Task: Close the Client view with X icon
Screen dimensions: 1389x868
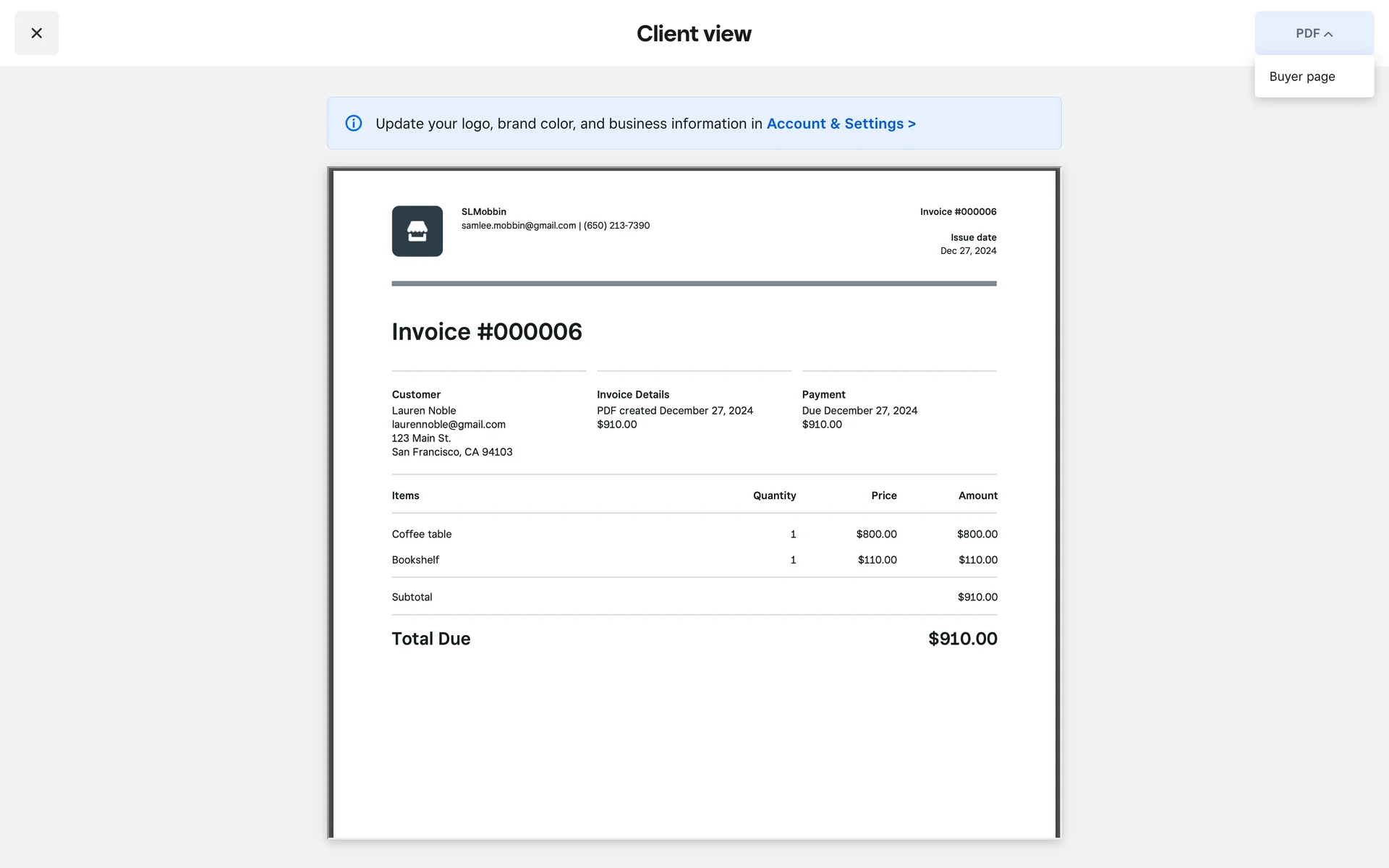Action: click(x=36, y=33)
